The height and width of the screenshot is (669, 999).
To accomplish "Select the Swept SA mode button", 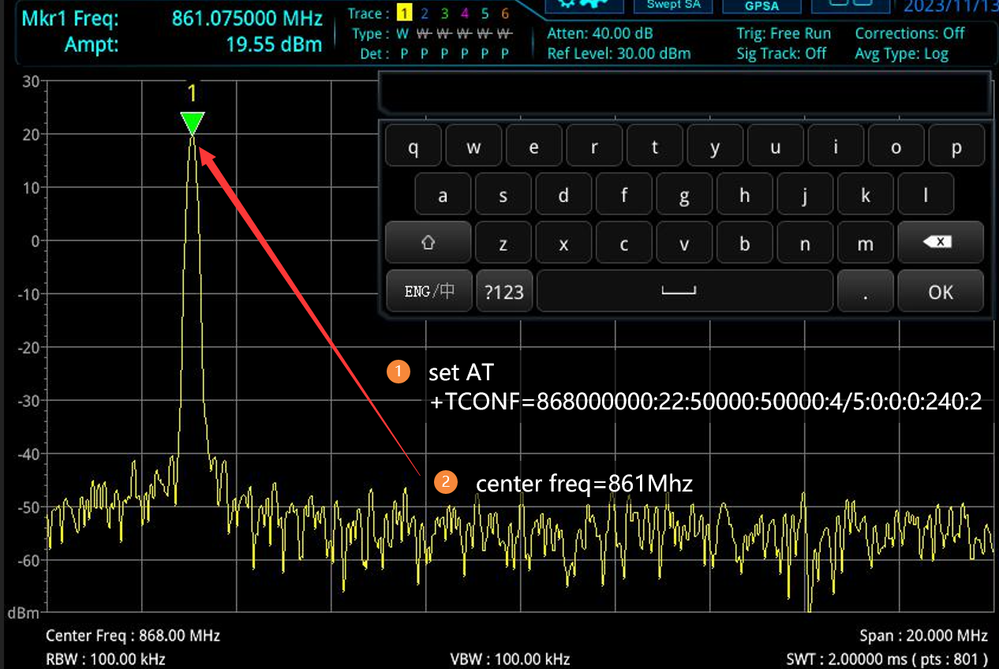I will click(x=673, y=5).
